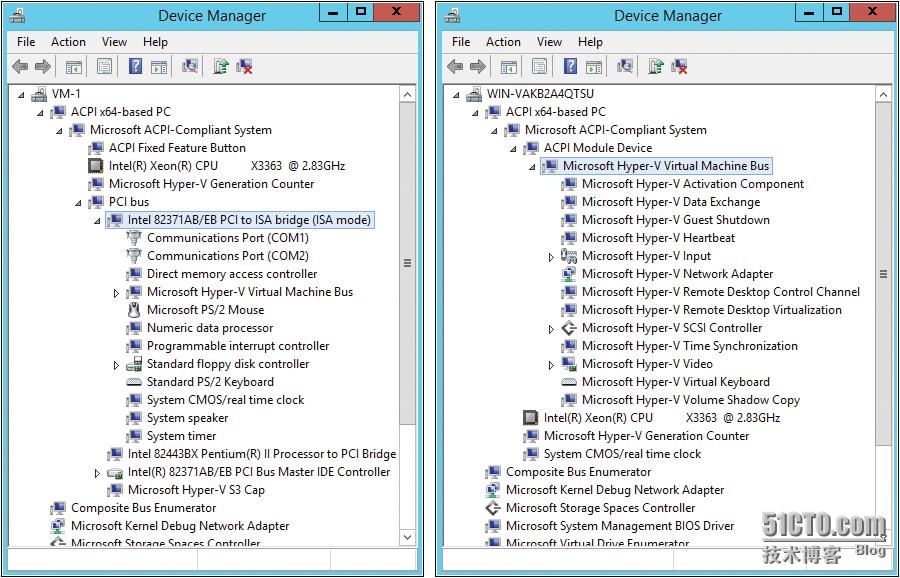Select System speaker device
The width and height of the screenshot is (900, 578).
187,418
